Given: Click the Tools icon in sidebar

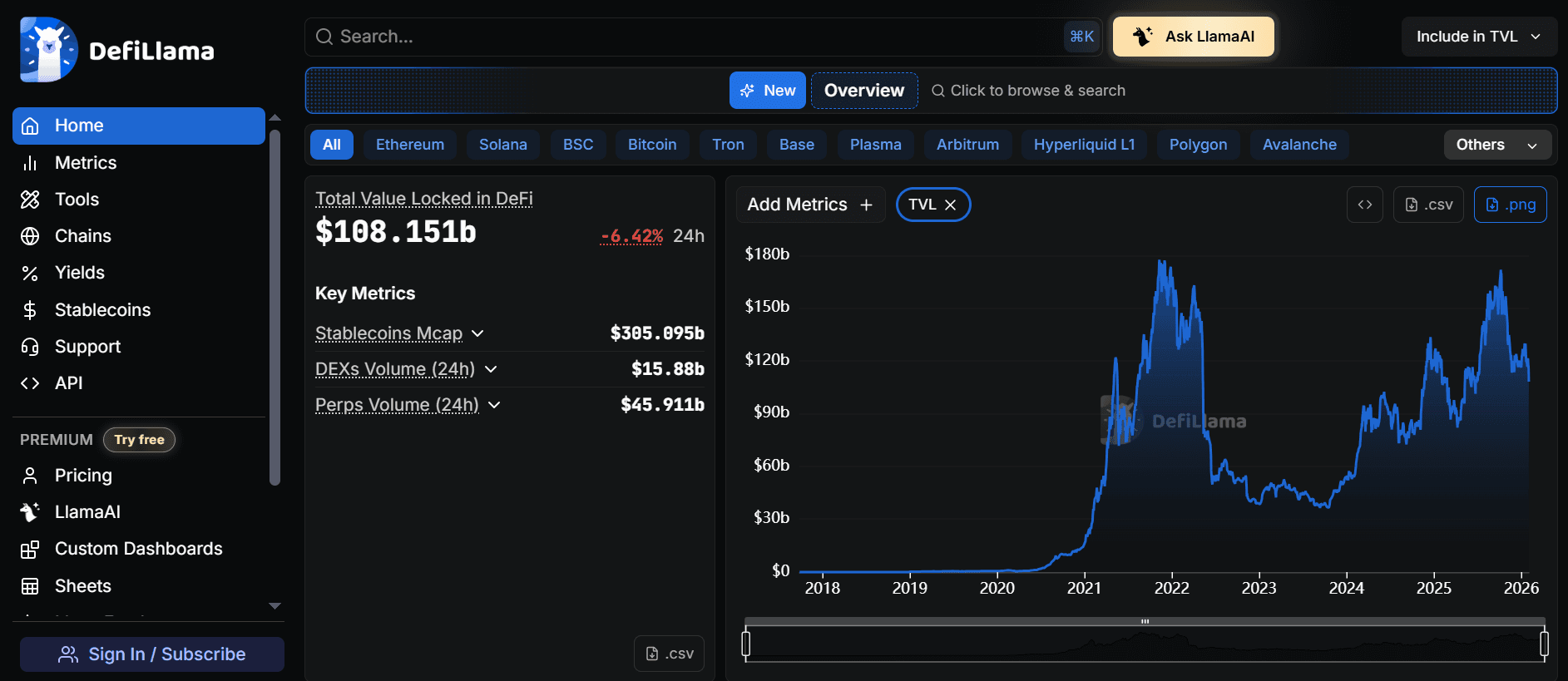Looking at the screenshot, I should 30,200.
